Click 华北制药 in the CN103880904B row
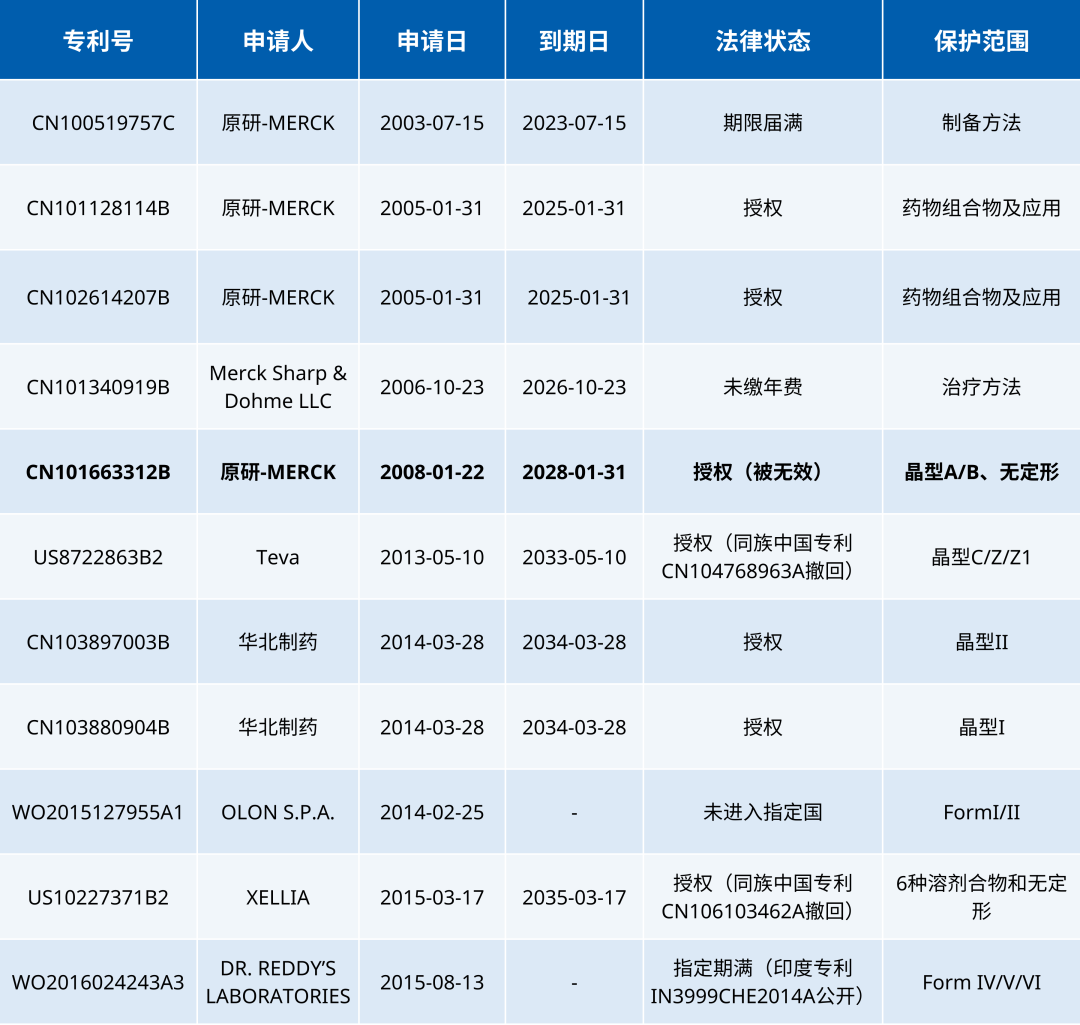 (278, 727)
